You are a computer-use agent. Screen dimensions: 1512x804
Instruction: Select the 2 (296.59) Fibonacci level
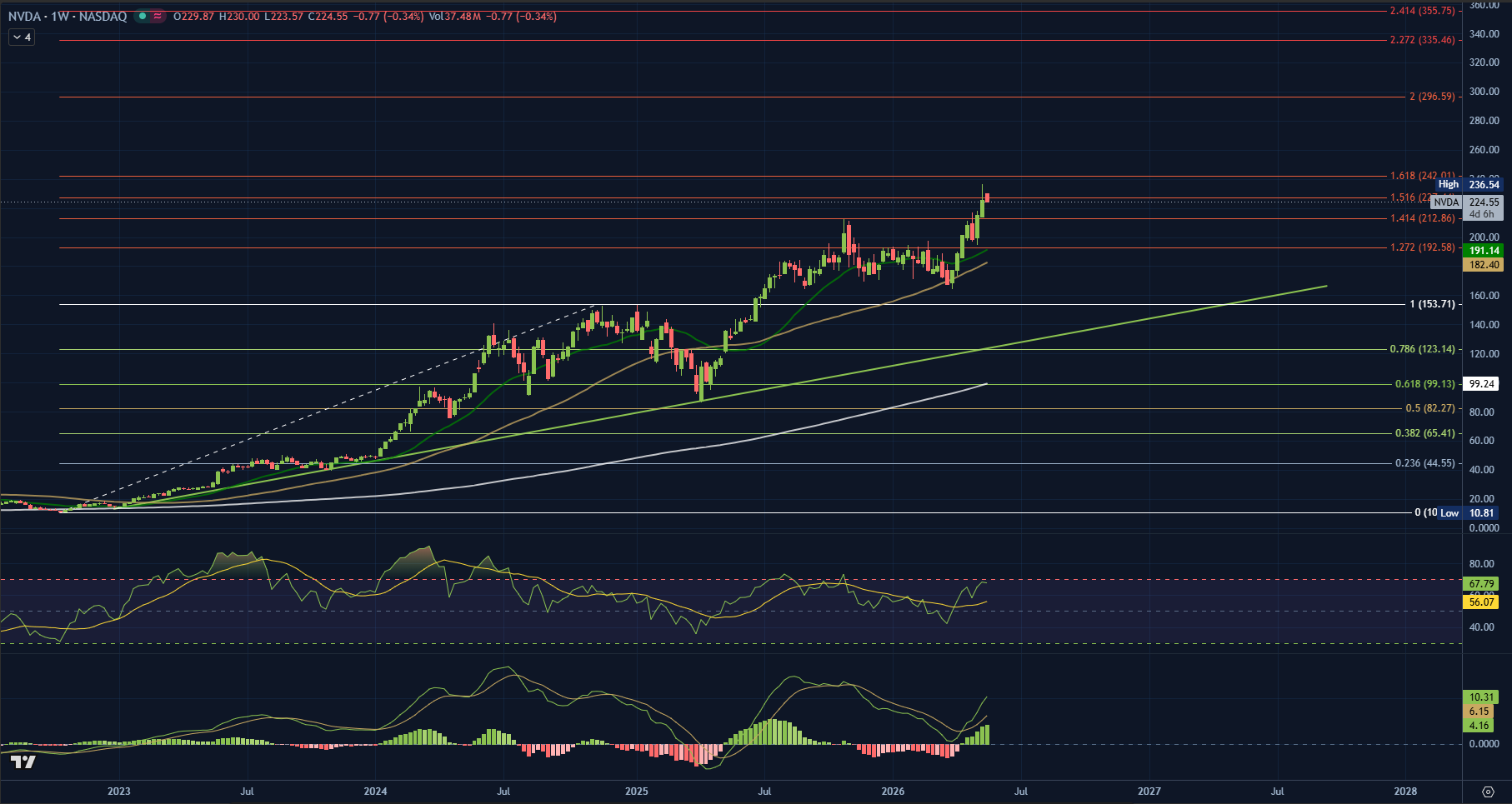click(1432, 97)
